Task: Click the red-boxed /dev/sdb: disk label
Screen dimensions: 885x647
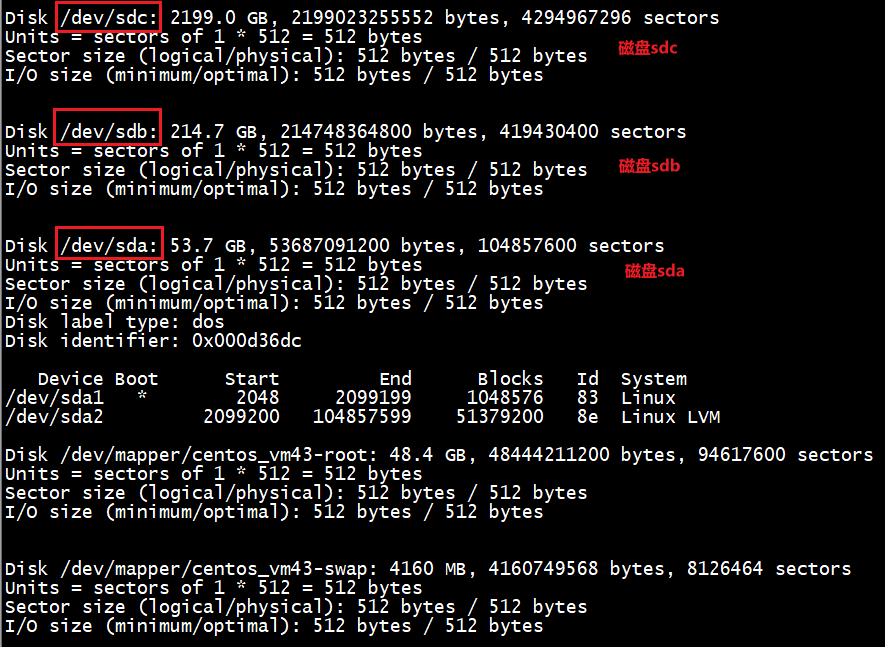Action: pyautogui.click(x=108, y=132)
